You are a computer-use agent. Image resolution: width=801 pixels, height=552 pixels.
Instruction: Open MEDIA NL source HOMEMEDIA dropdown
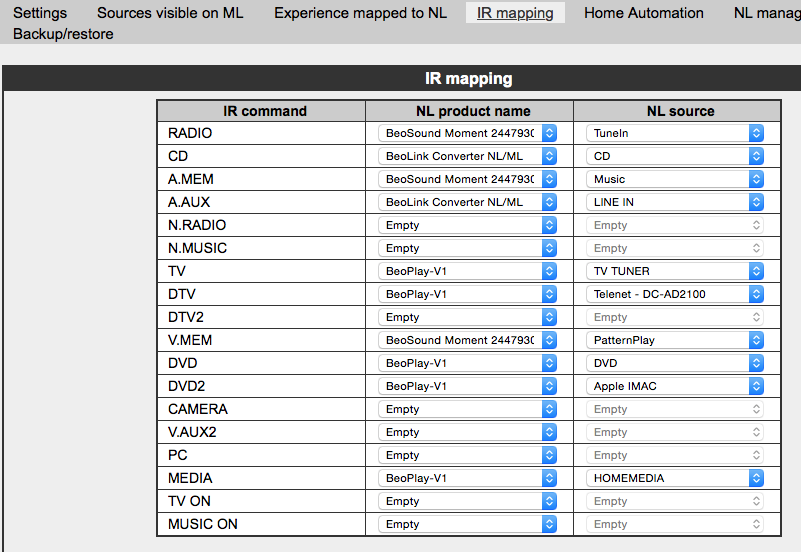click(675, 478)
